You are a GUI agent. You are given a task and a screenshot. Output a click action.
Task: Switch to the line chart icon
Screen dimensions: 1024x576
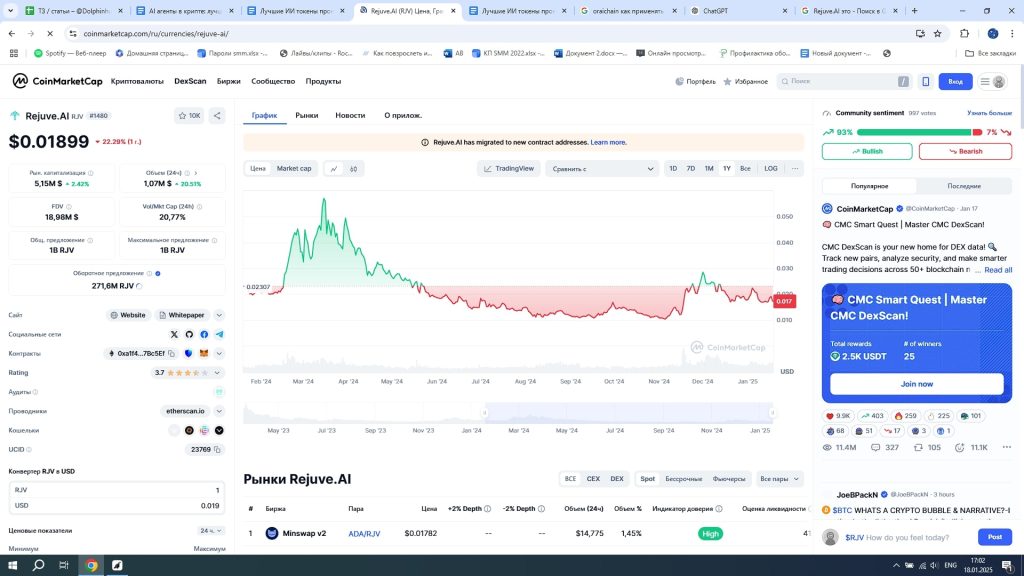[x=334, y=168]
